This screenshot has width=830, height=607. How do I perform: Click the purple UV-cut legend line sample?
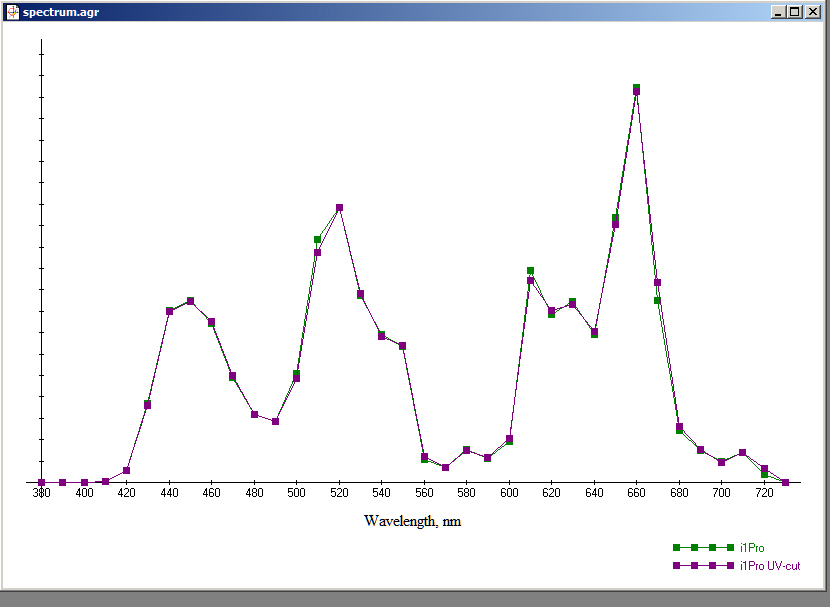coord(703,566)
